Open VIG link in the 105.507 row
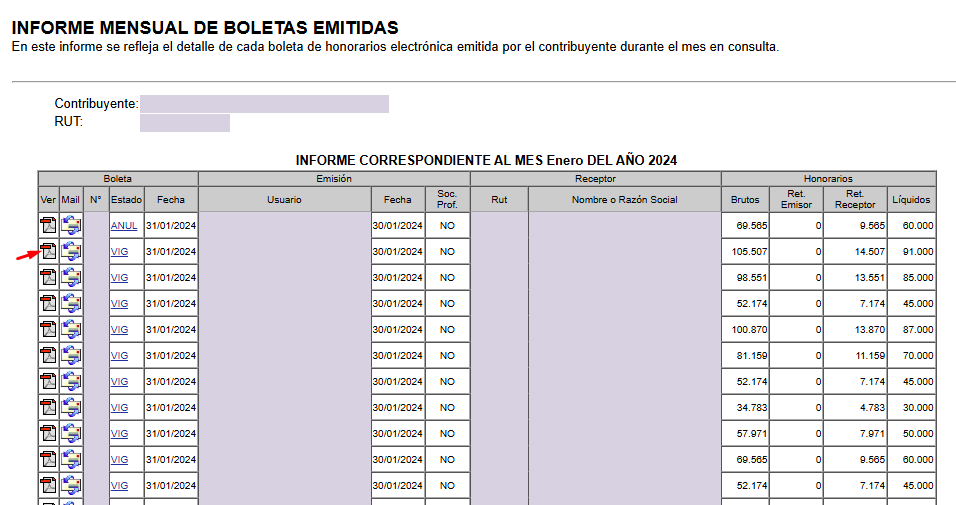 (120, 251)
